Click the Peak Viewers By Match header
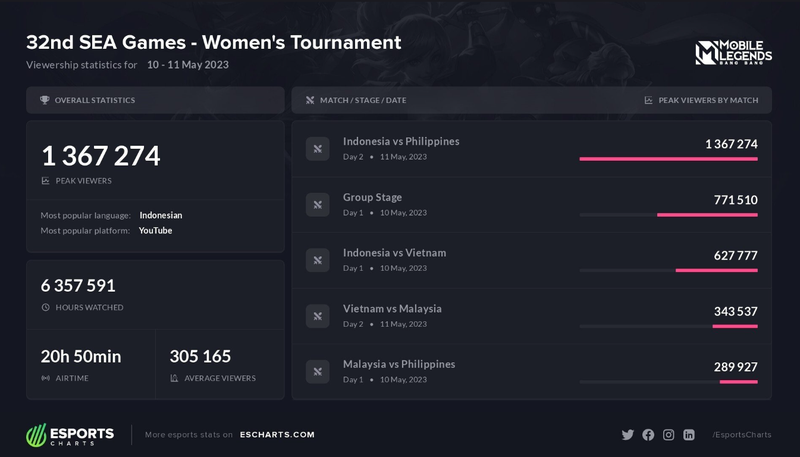This screenshot has width=800, height=457. pos(708,100)
